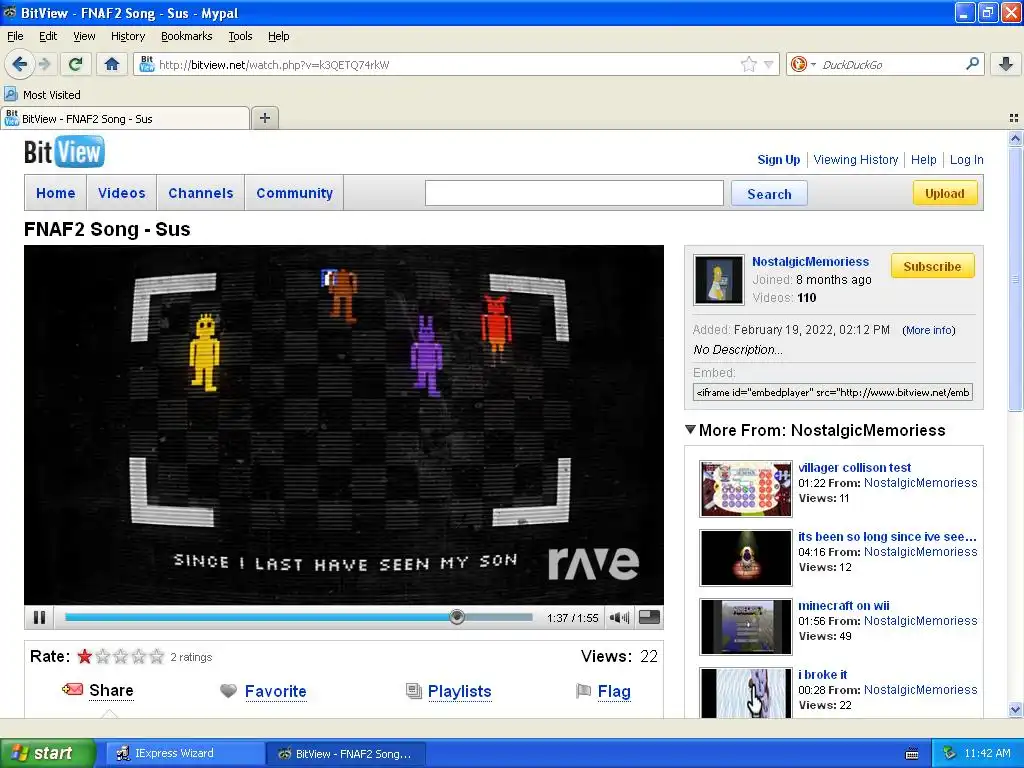Open the Playlists link

(x=460, y=692)
